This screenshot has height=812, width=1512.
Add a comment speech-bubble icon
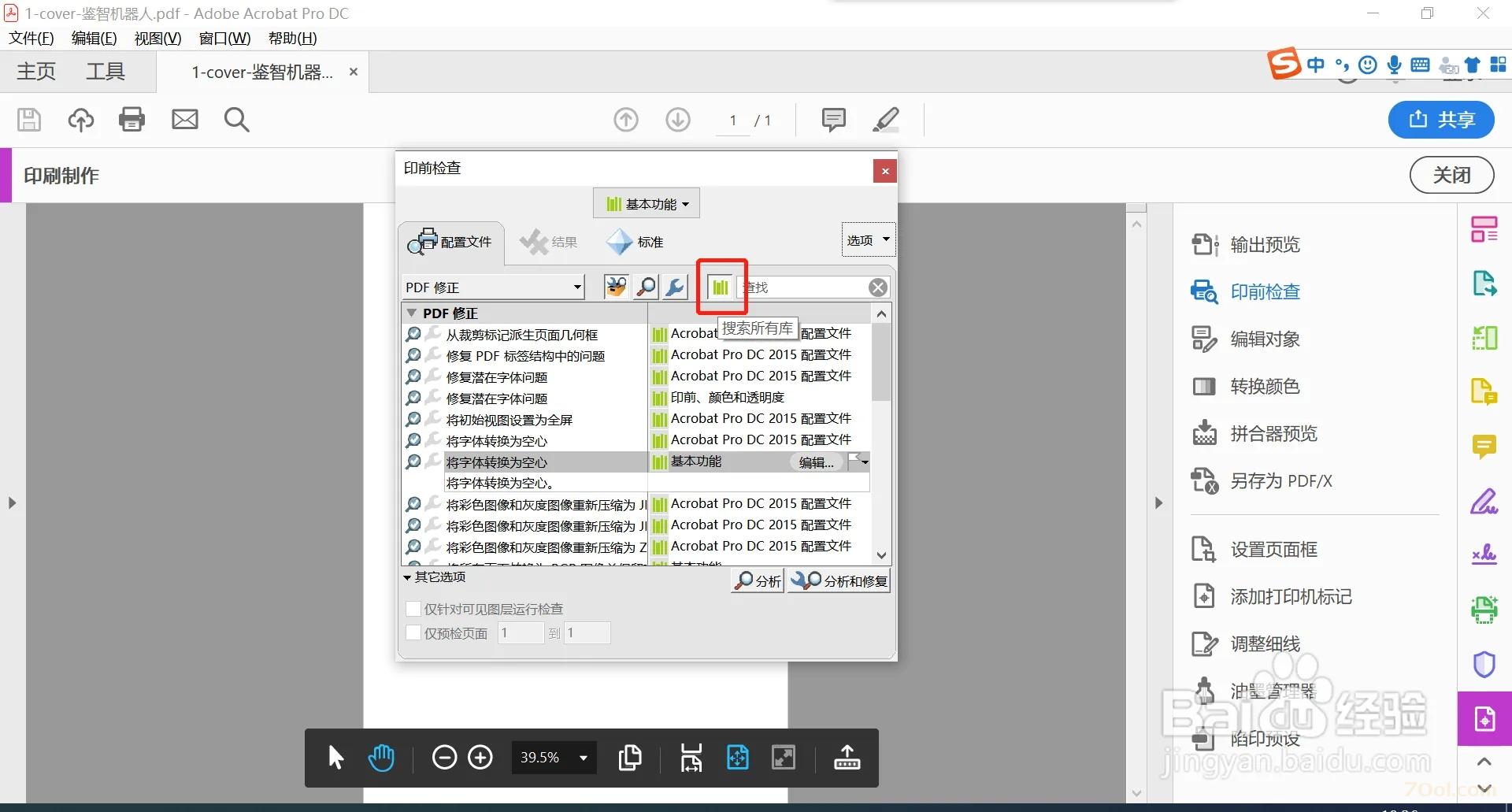click(x=834, y=120)
